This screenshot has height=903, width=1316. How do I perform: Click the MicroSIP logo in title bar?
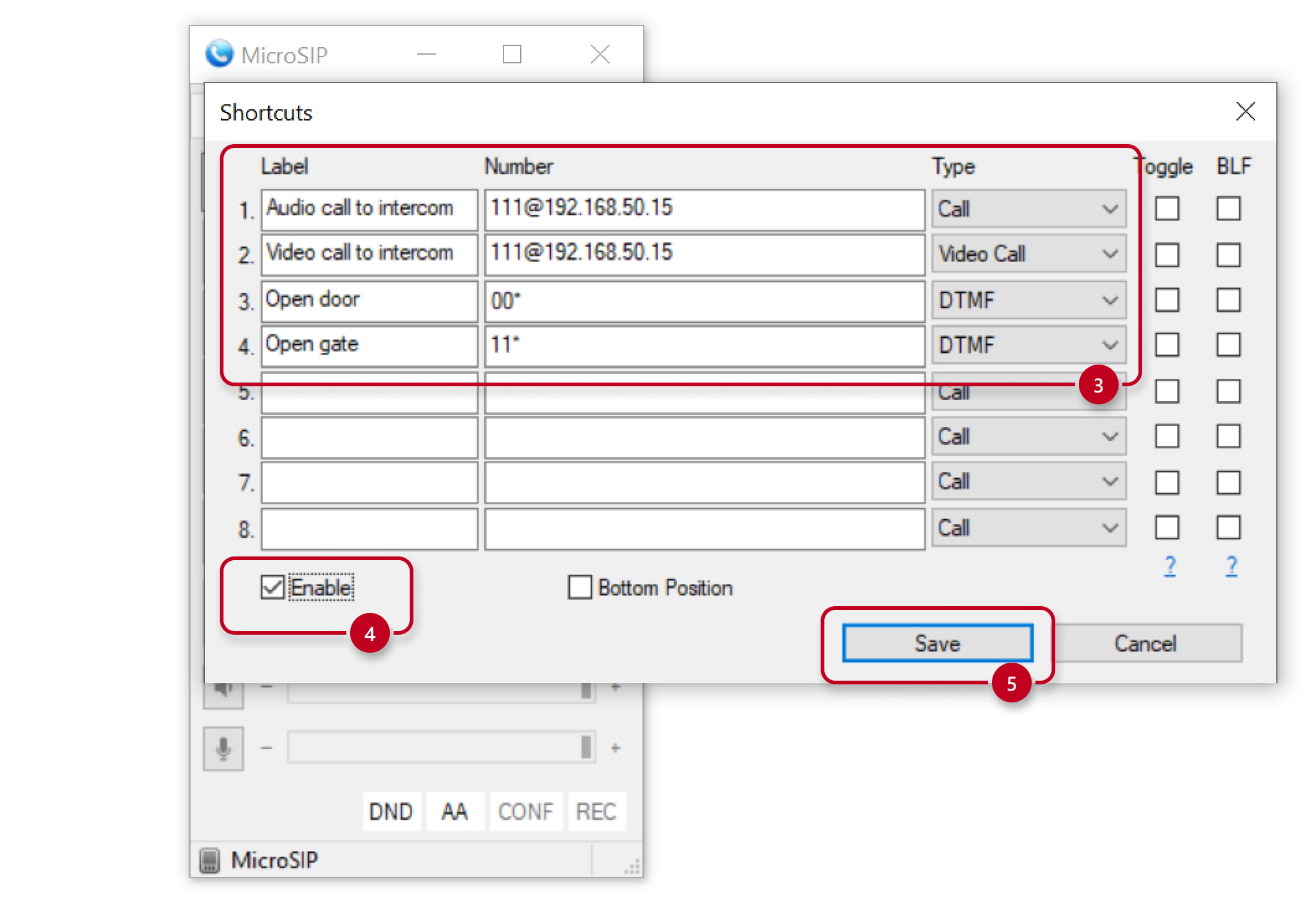pos(219,54)
